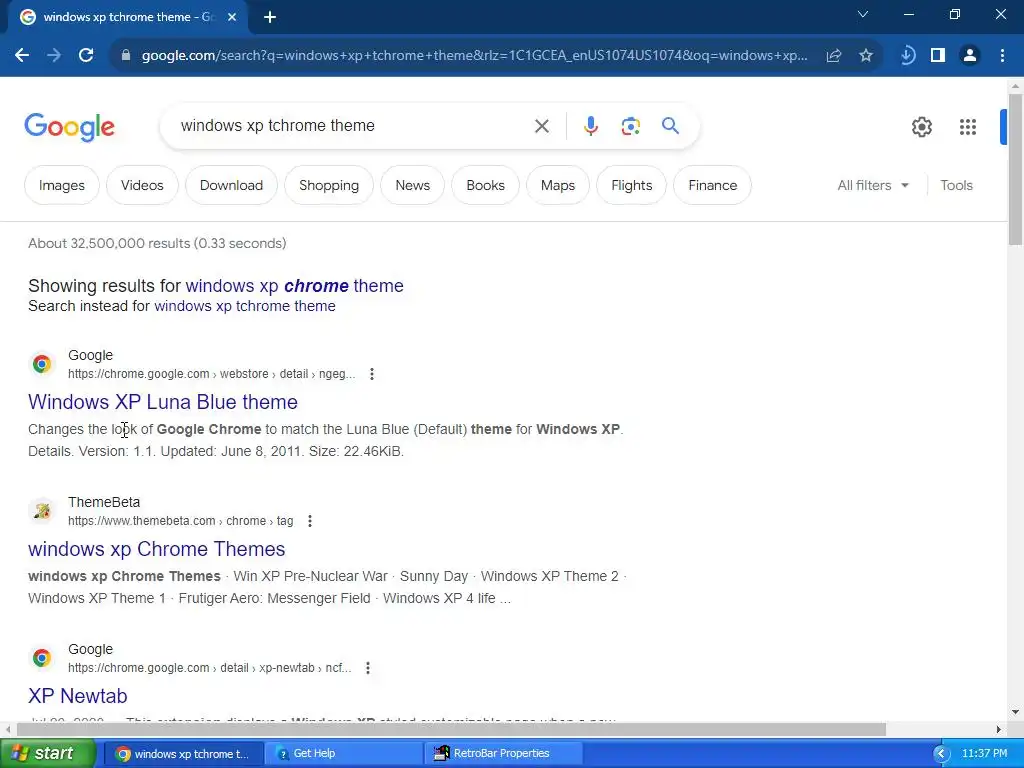
Task: Reload the current page
Action: click(86, 56)
